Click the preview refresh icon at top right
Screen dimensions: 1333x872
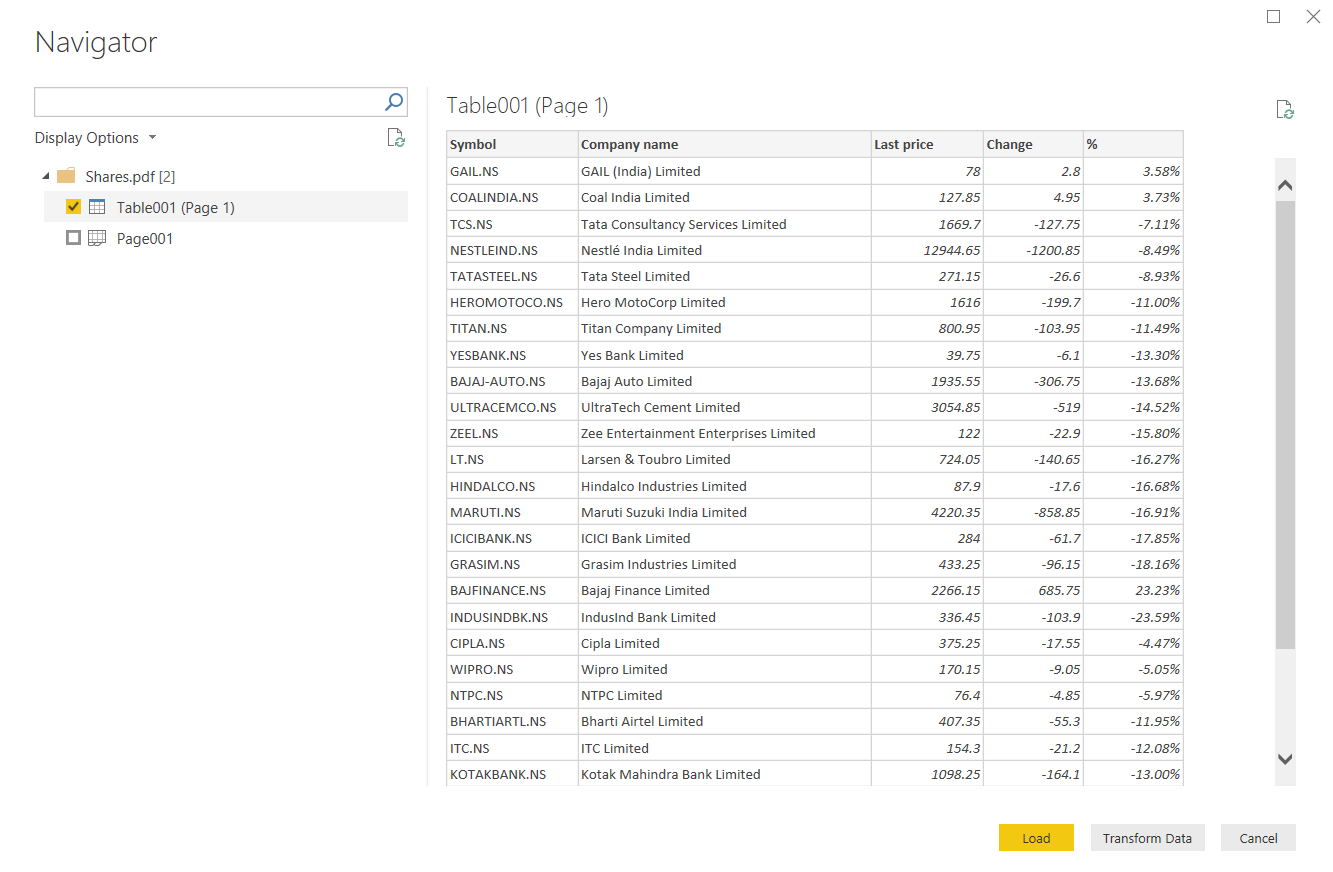(x=1285, y=110)
